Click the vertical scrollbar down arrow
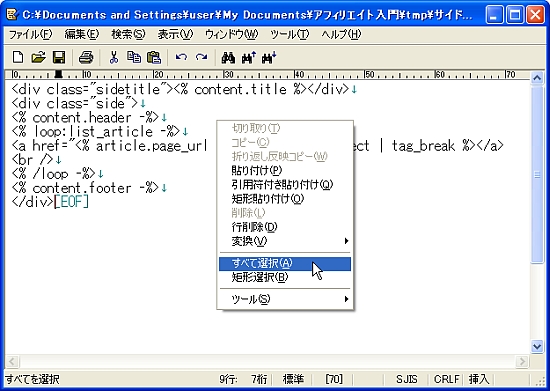 (537, 346)
